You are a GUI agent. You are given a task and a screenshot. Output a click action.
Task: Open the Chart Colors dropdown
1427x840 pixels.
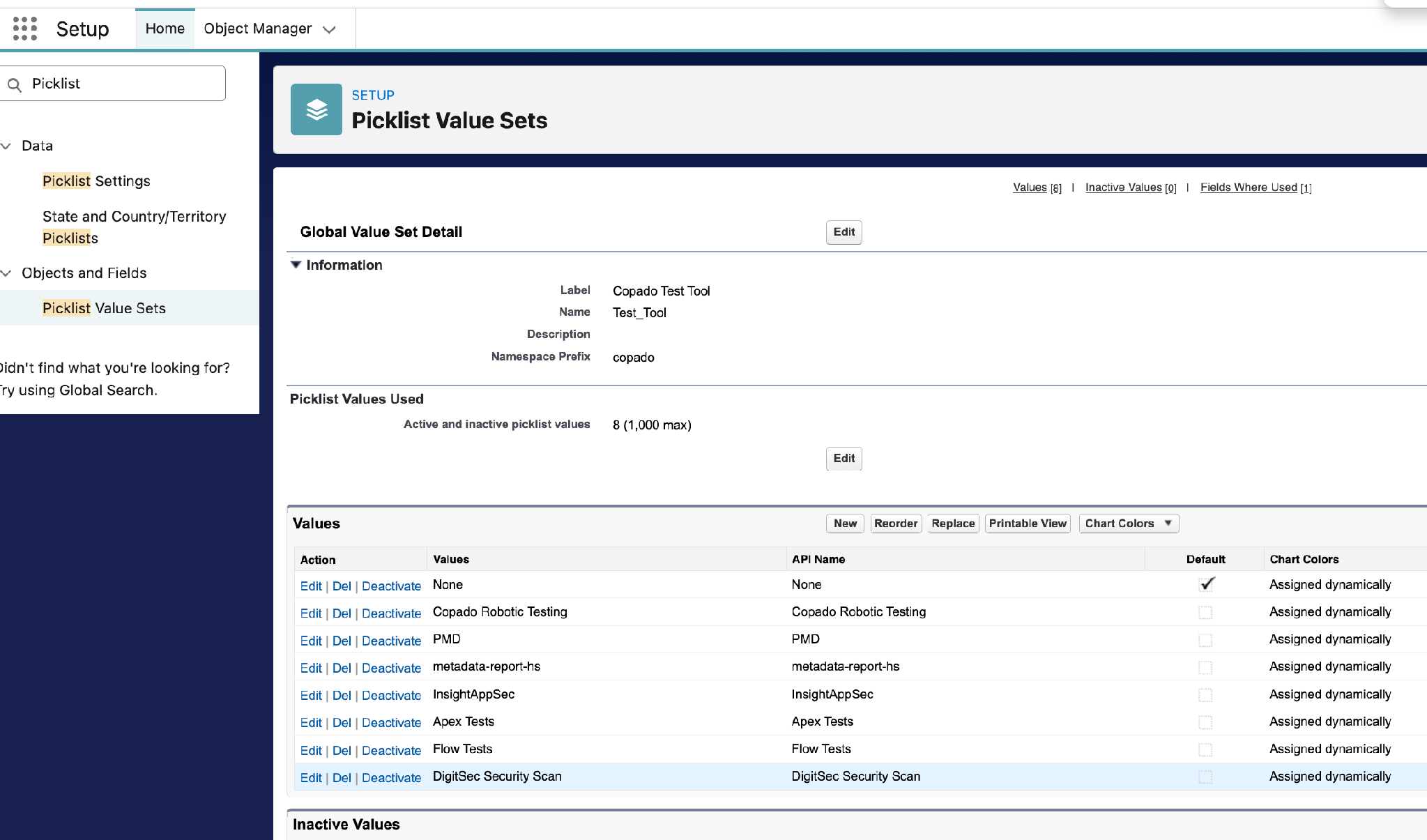tap(1129, 524)
